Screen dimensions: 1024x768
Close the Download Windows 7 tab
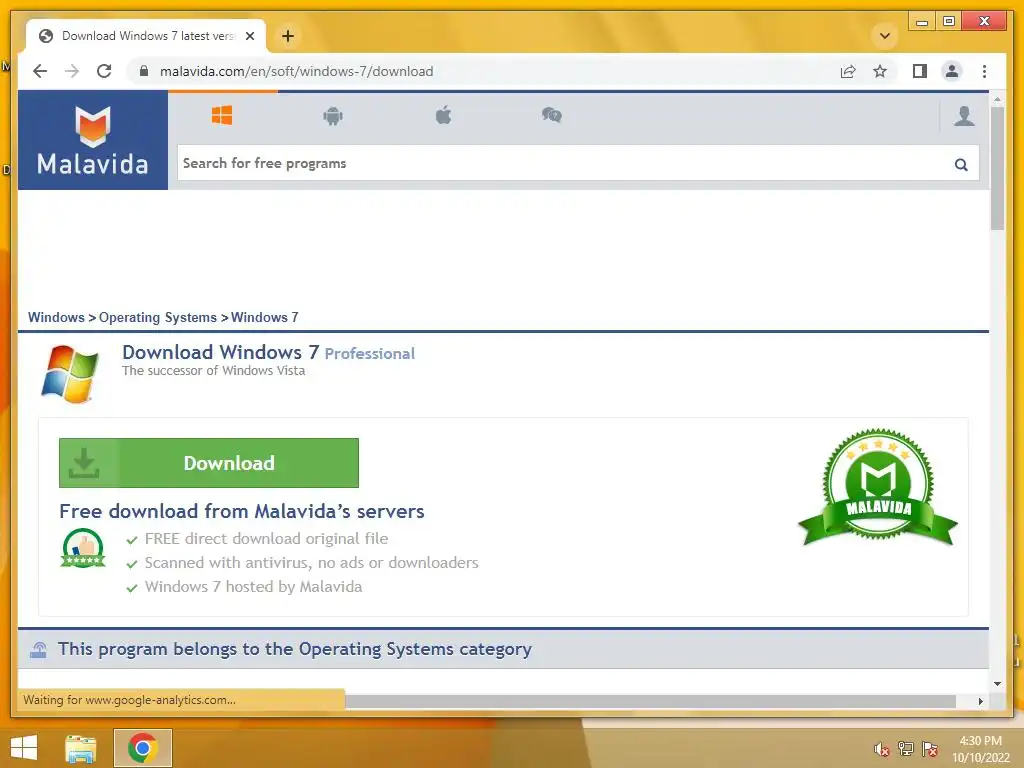[249, 36]
